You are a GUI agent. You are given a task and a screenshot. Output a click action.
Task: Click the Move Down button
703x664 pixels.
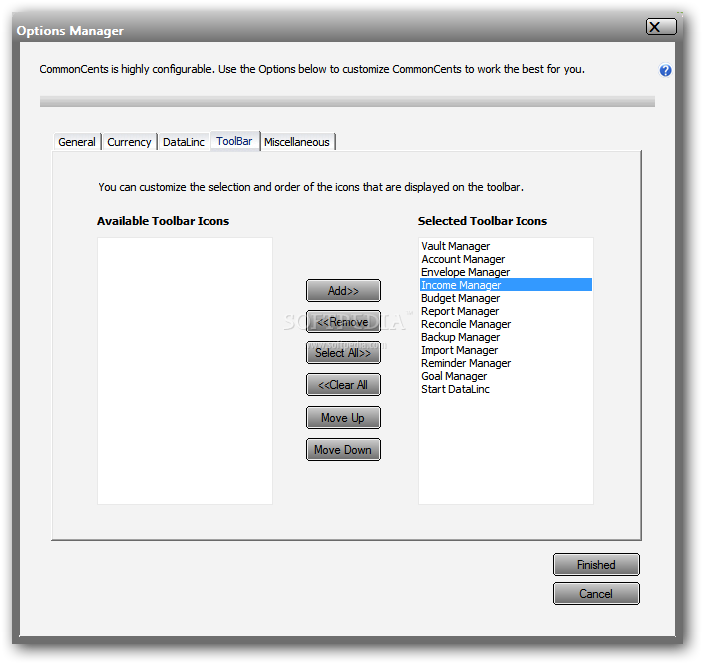[x=343, y=450]
